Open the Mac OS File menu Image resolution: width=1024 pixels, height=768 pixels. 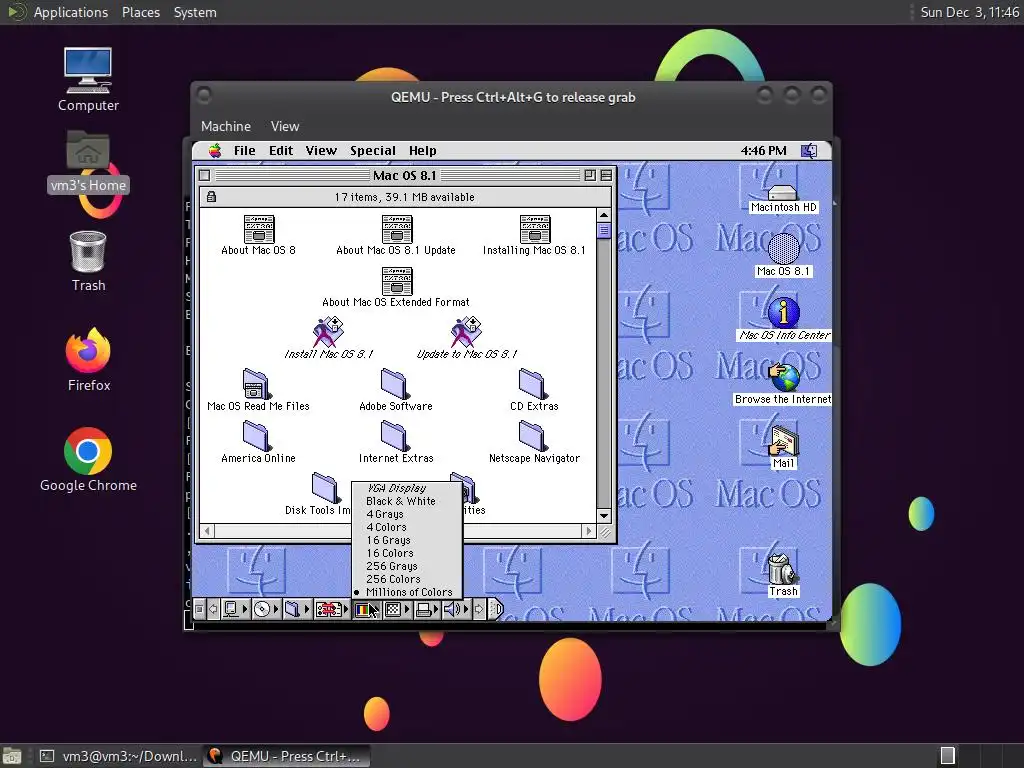(245, 151)
